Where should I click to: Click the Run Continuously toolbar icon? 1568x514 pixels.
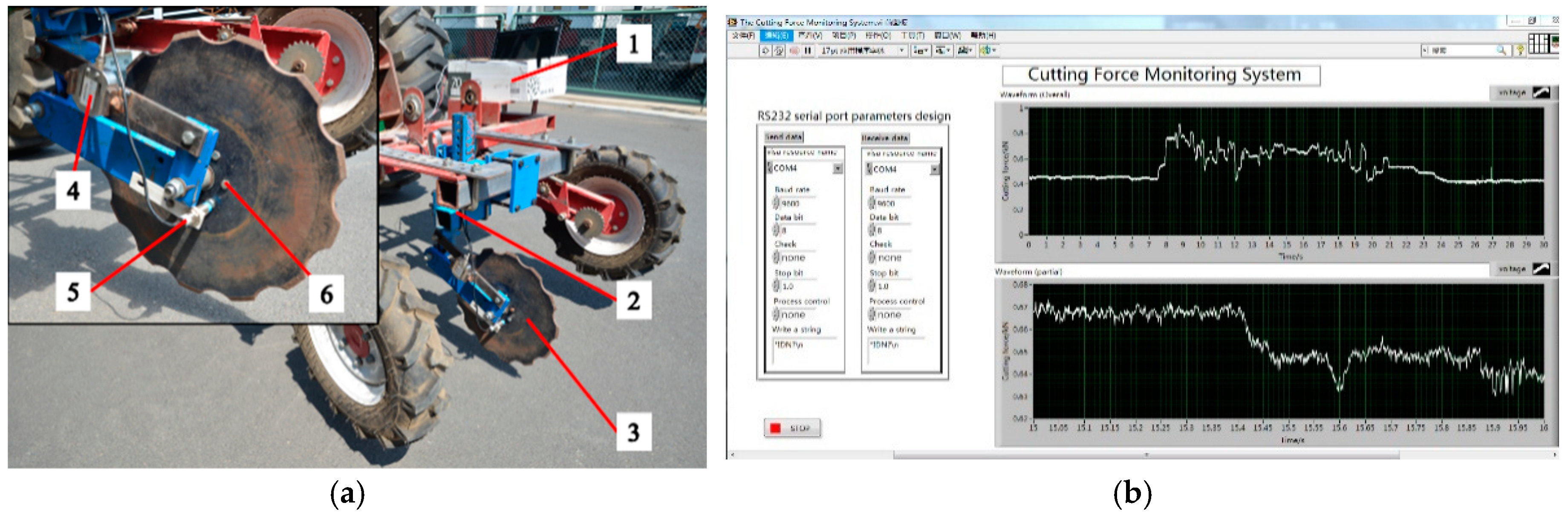tap(779, 51)
